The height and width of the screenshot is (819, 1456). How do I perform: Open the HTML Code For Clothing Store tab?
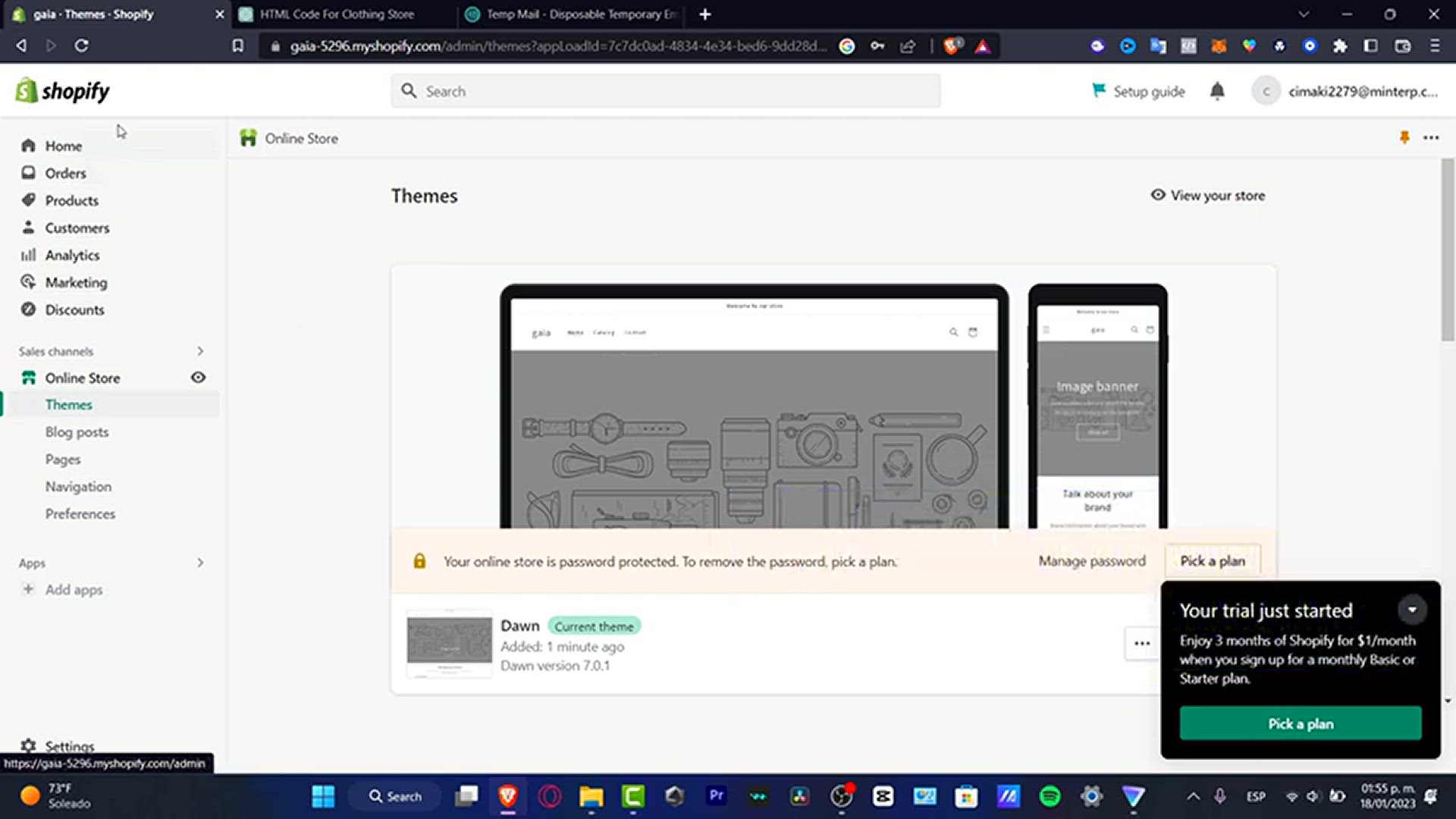pyautogui.click(x=337, y=14)
